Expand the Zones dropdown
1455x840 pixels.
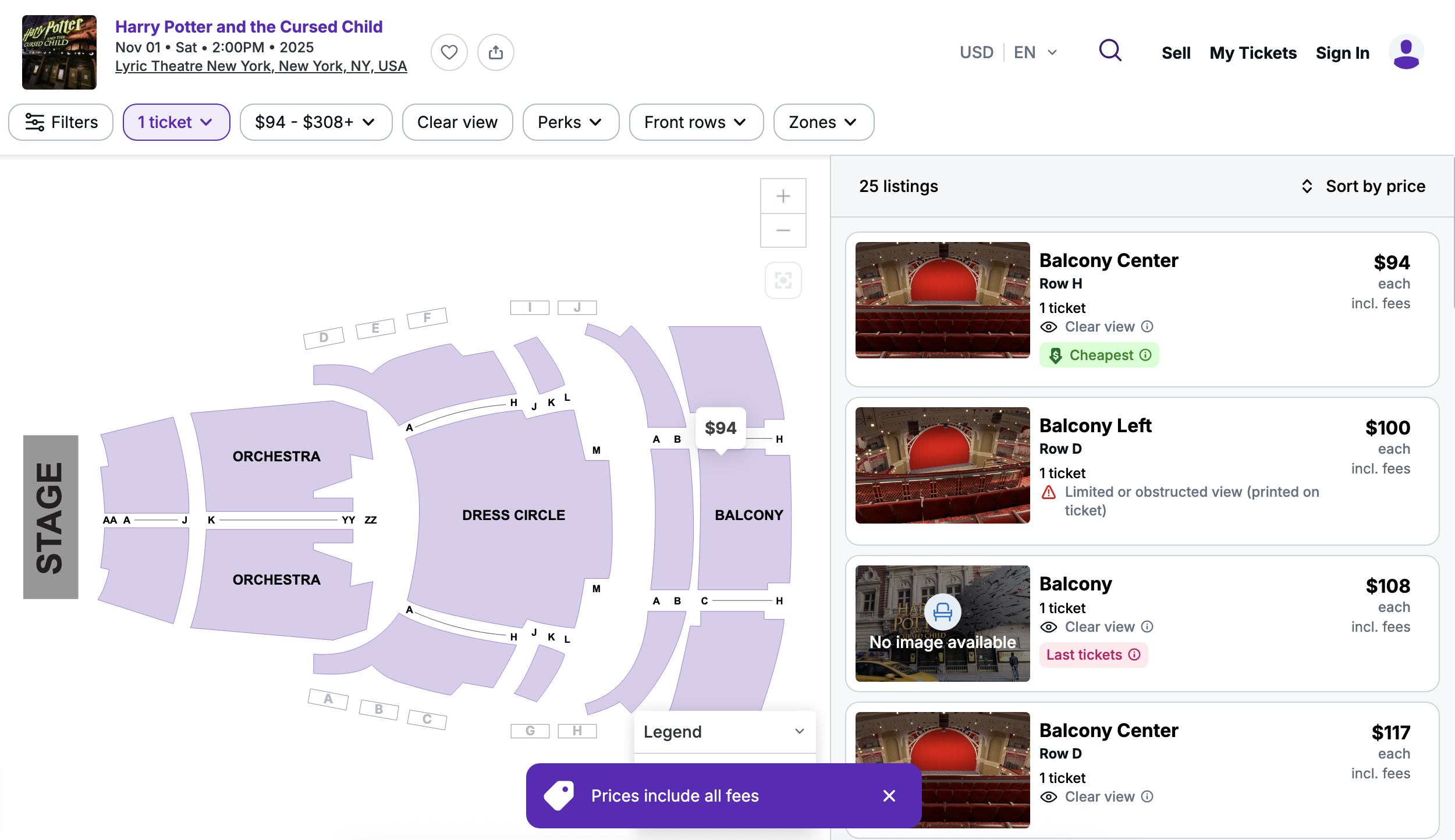tap(824, 122)
